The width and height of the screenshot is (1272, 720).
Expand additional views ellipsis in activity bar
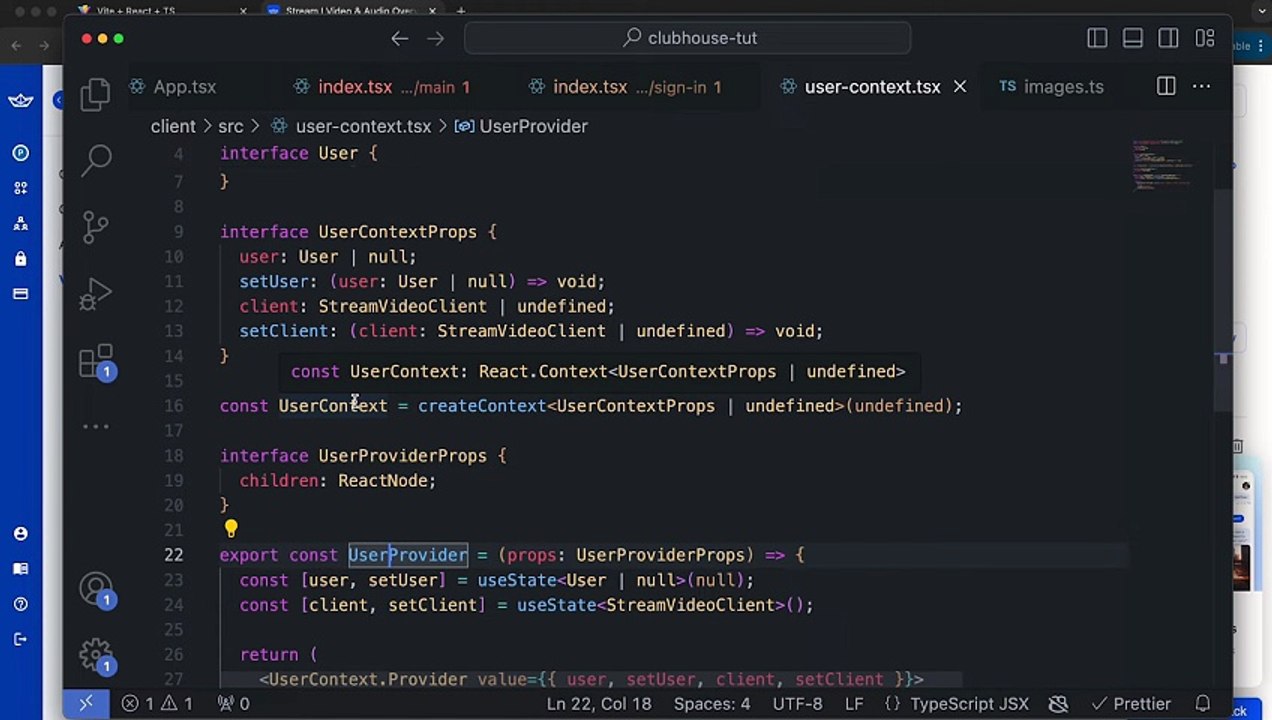96,427
